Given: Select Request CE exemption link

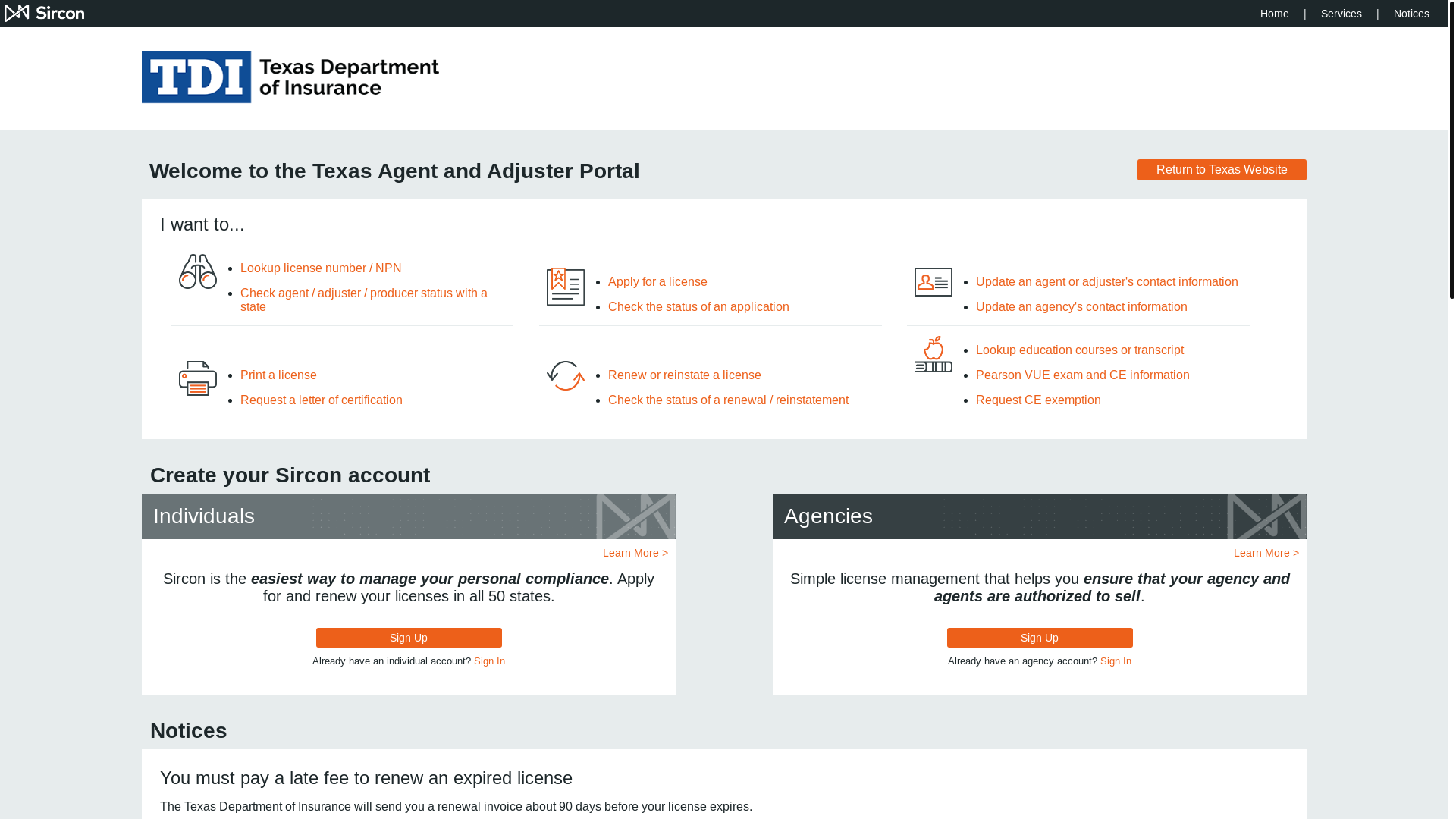Looking at the screenshot, I should coord(1038,400).
